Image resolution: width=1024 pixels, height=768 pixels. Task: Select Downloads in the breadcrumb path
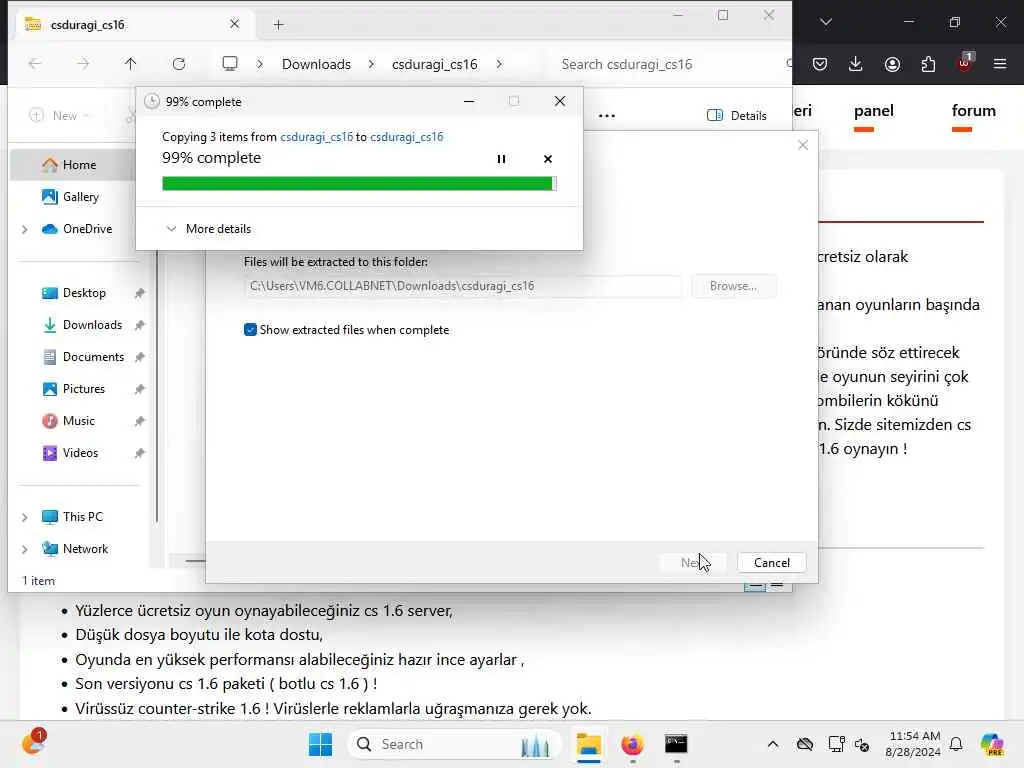pyautogui.click(x=316, y=64)
